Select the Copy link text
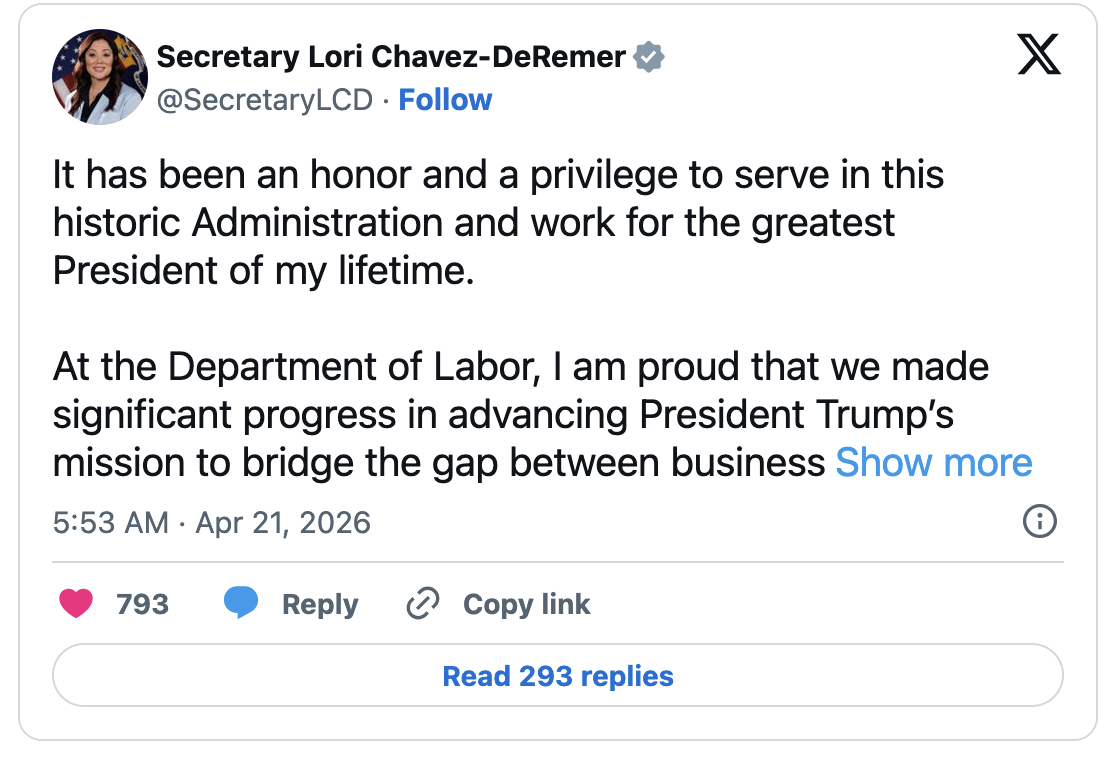 tap(526, 604)
